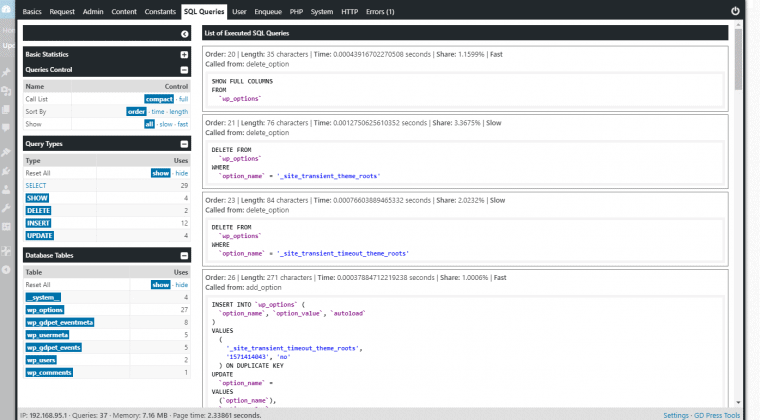Open the Settings link in footer
The width and height of the screenshot is (760, 420).
pos(676,416)
